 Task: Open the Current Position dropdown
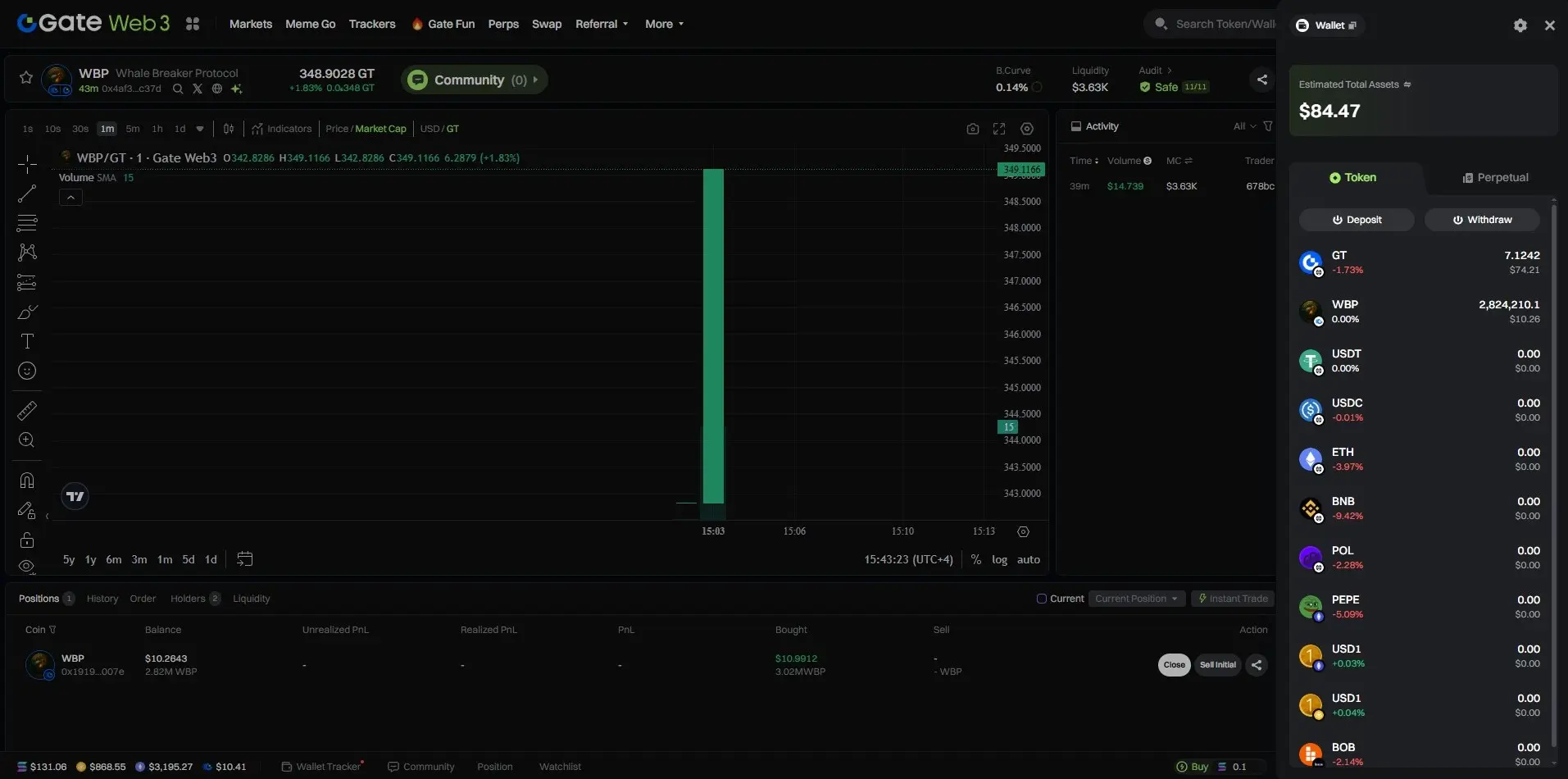[1137, 599]
